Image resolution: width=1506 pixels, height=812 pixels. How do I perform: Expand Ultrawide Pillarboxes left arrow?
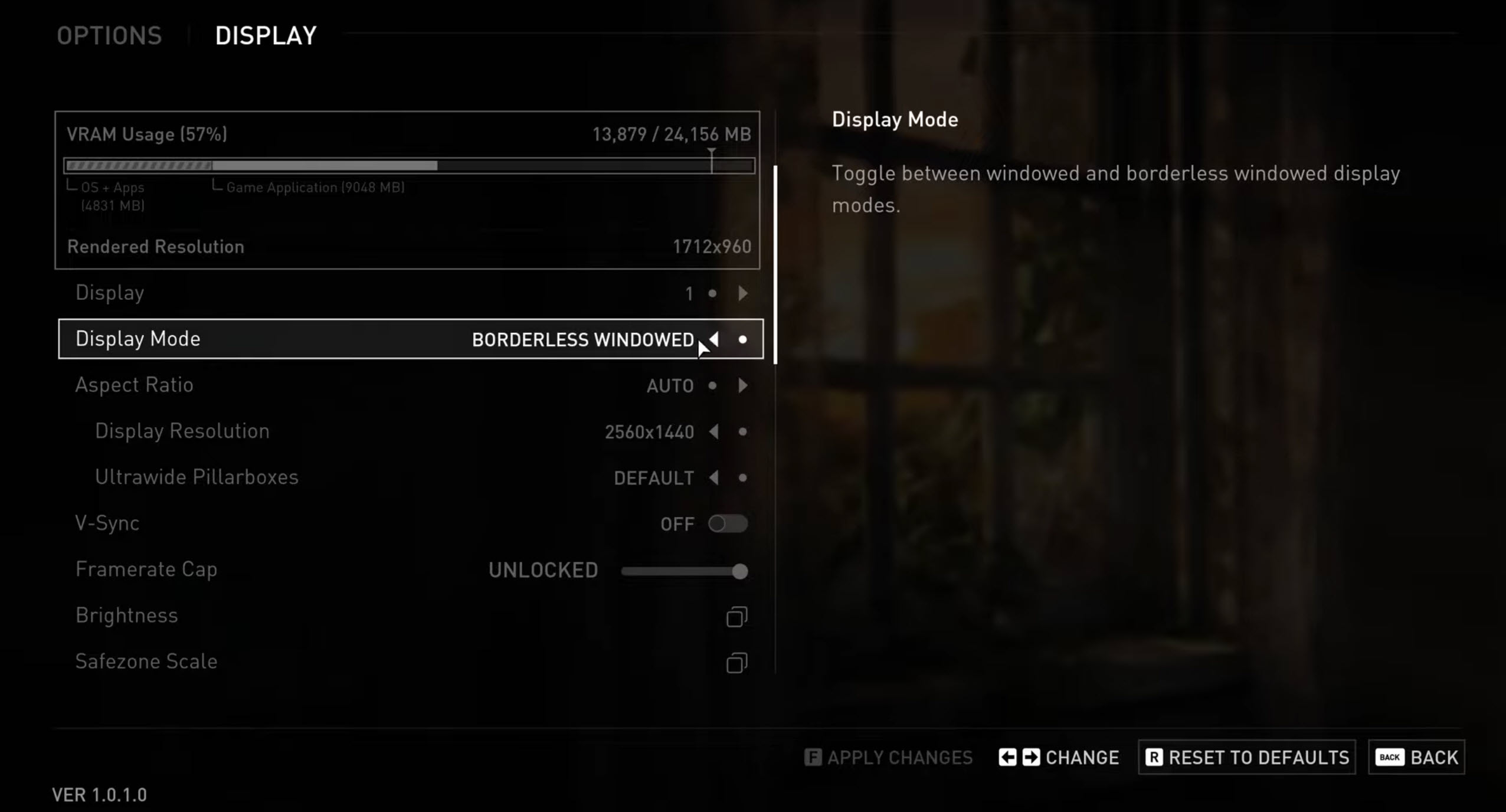tap(713, 477)
